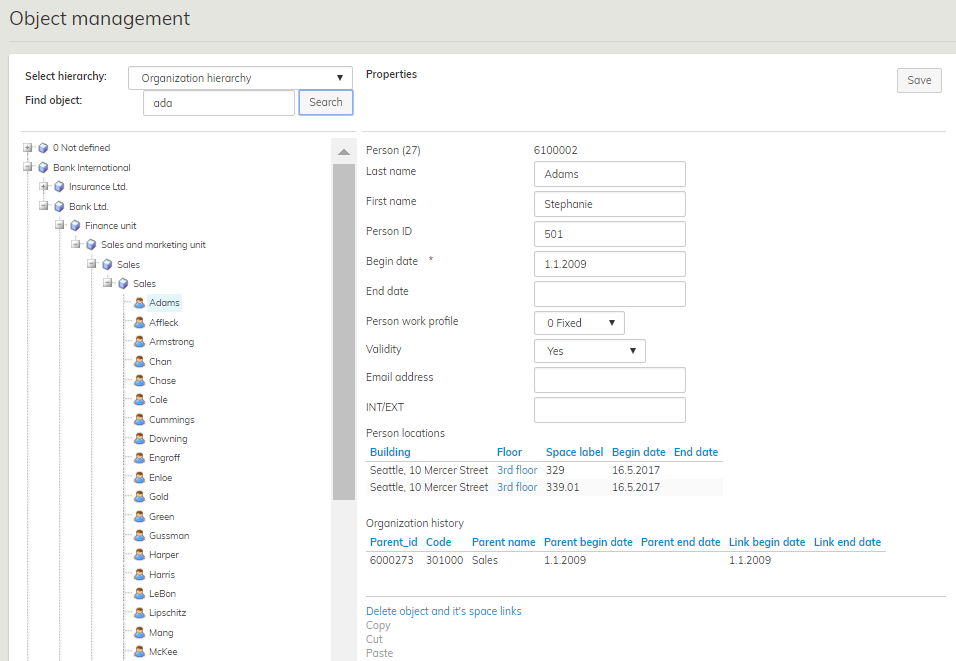Click the Email address input field
The height and width of the screenshot is (661, 956).
tap(609, 380)
